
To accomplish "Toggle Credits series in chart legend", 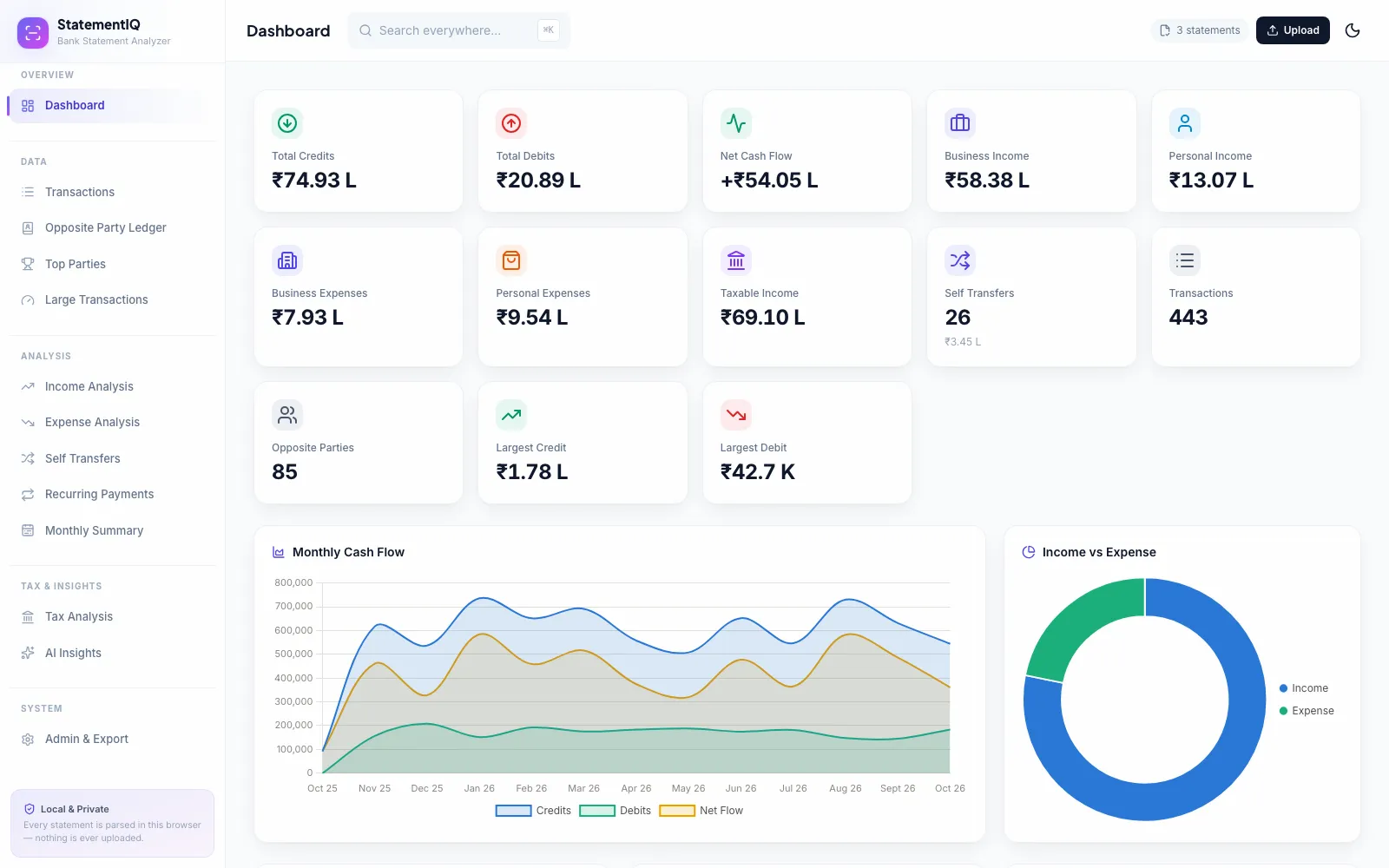I will (x=533, y=811).
